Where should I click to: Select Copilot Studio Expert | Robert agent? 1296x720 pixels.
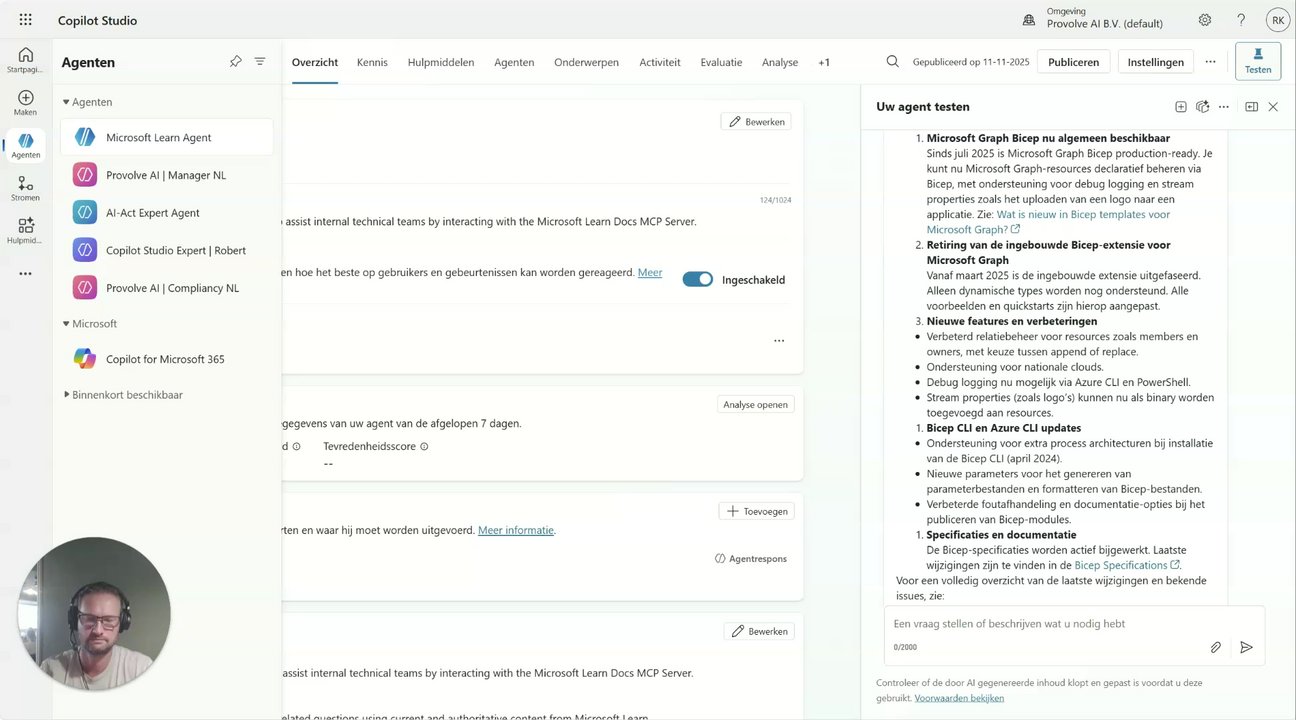point(167,250)
